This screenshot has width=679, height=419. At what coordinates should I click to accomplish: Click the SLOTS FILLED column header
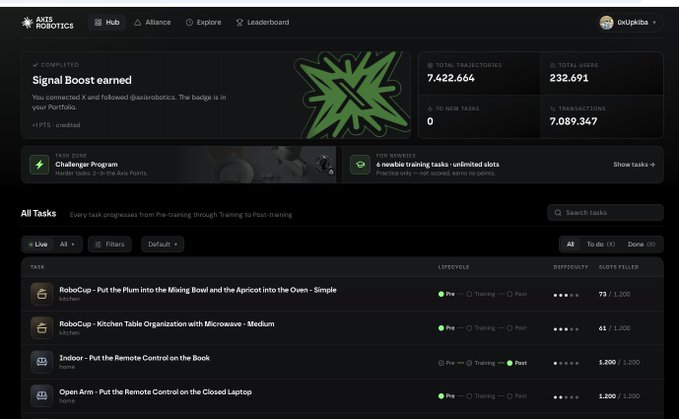click(618, 267)
